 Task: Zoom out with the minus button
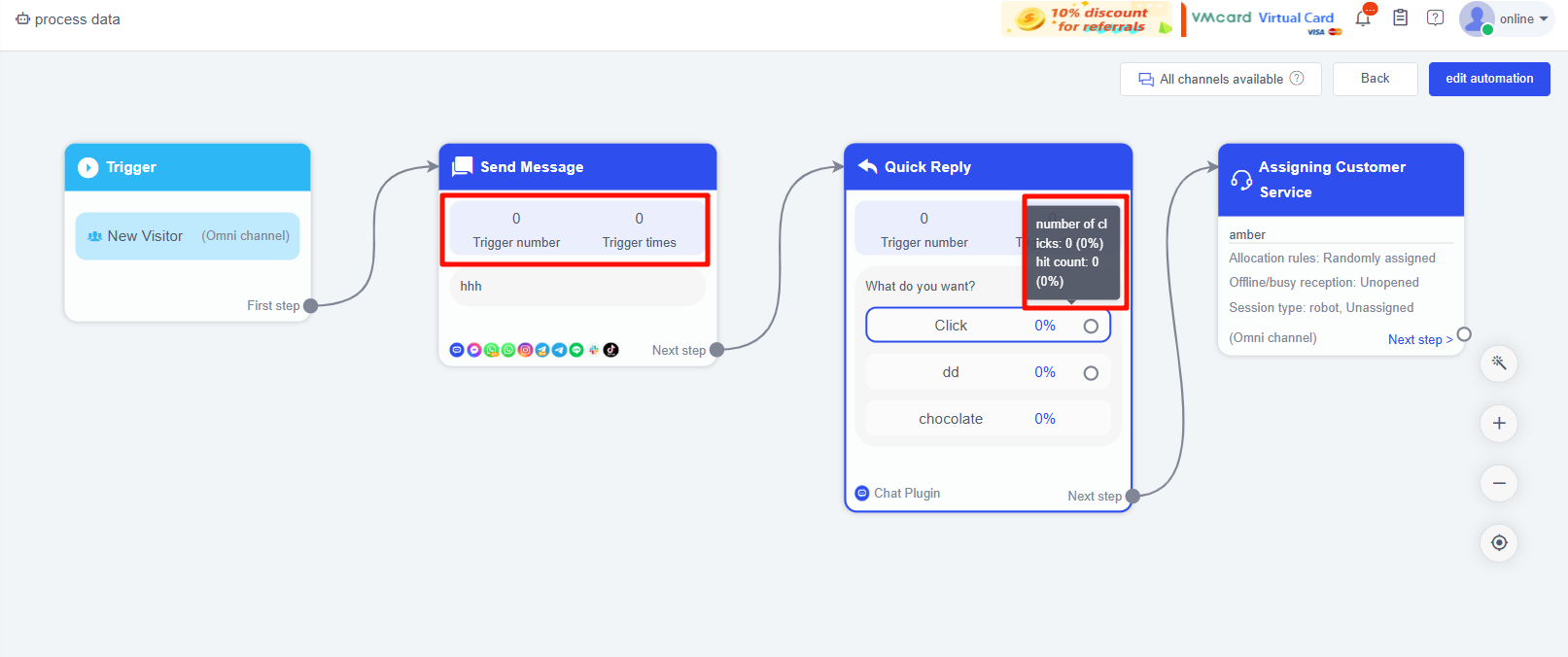click(1499, 483)
